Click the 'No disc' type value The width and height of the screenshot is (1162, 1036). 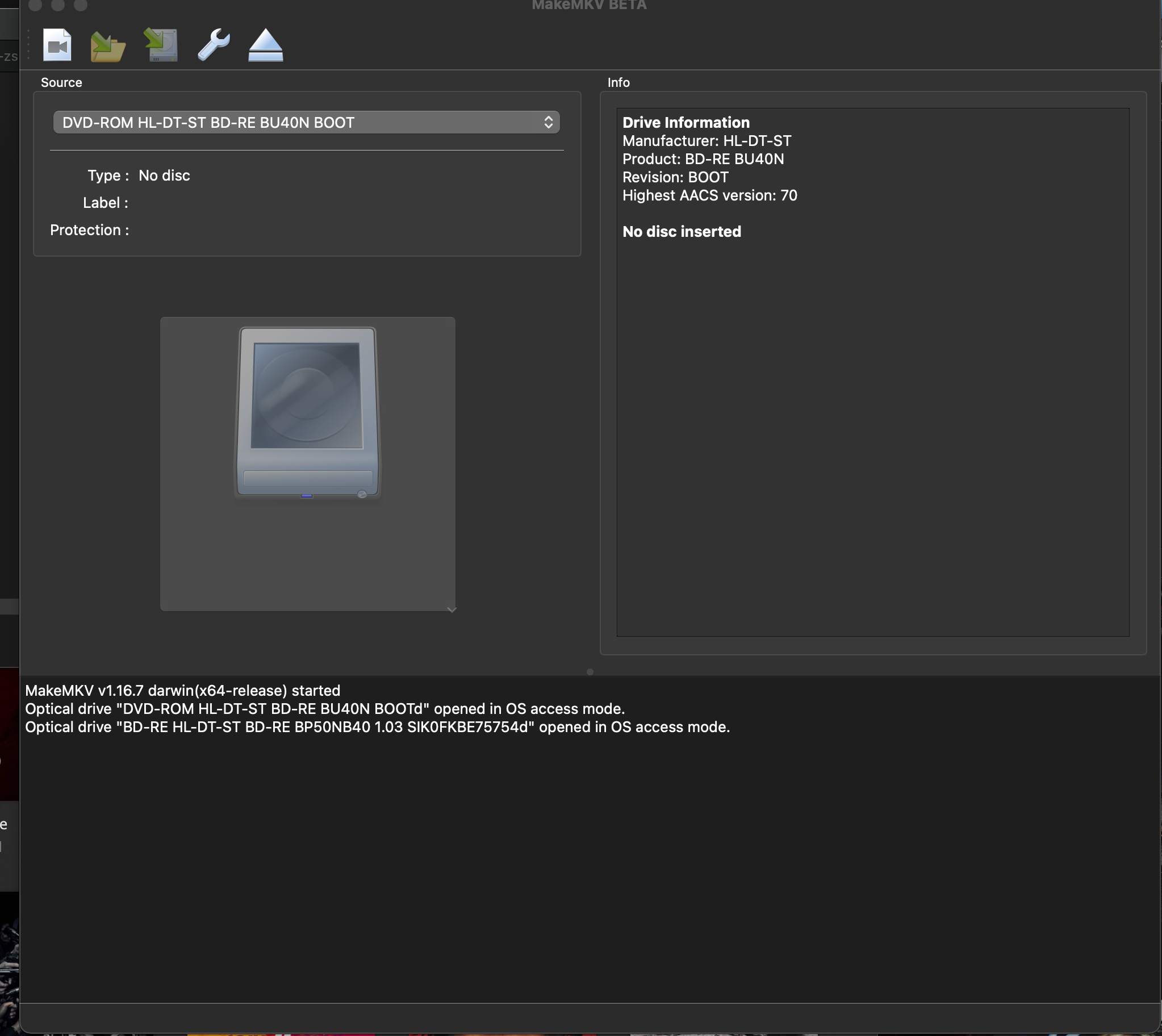(165, 176)
